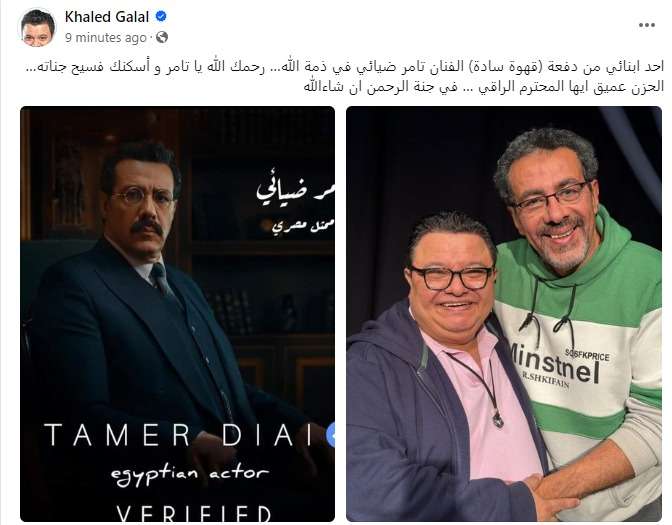Click the blue verified badge beside Khaled Galal
The width and height of the screenshot is (672, 525).
pyautogui.click(x=161, y=17)
